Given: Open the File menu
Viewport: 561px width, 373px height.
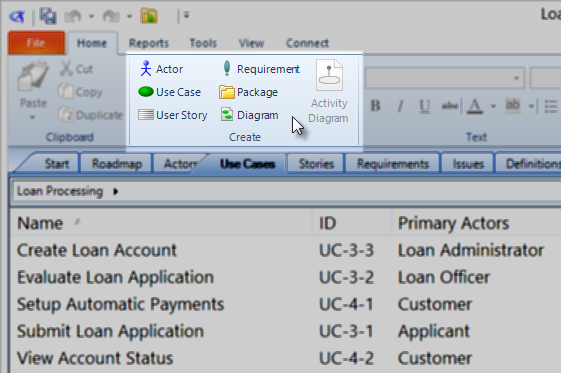Looking at the screenshot, I should click(x=36, y=43).
